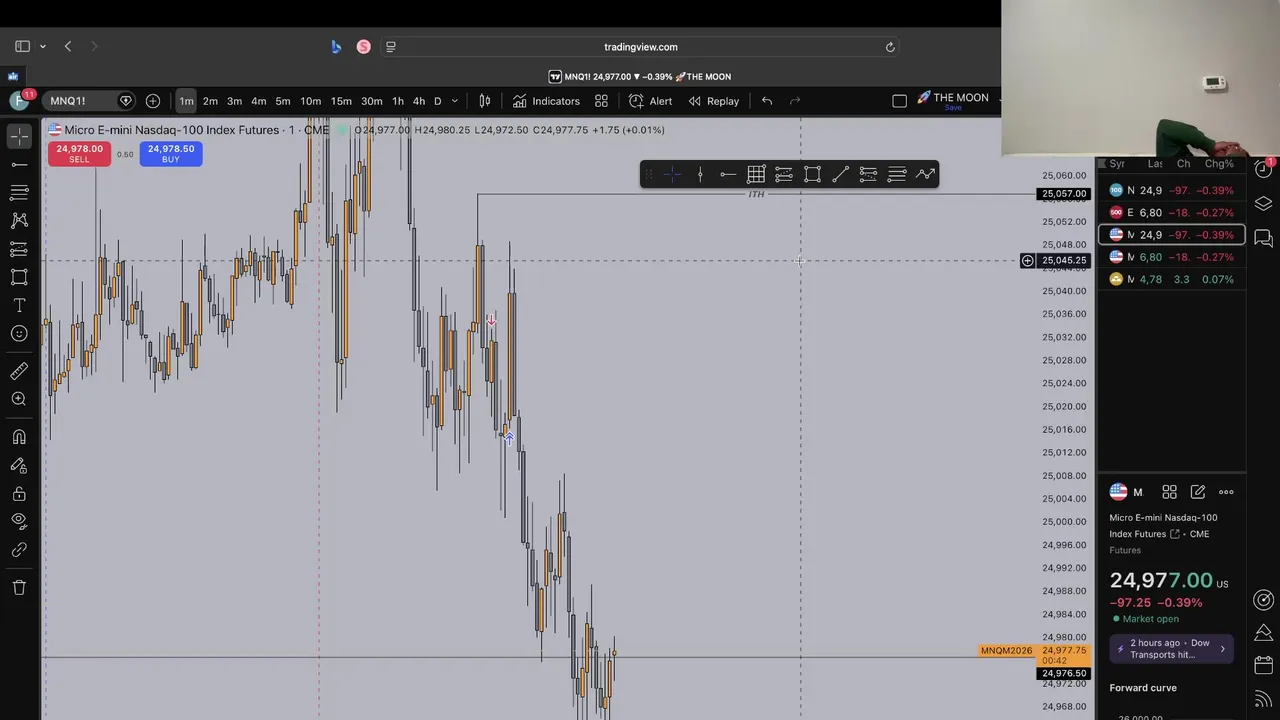Choose the 1h timeframe
This screenshot has width=1280, height=720.
click(x=398, y=101)
